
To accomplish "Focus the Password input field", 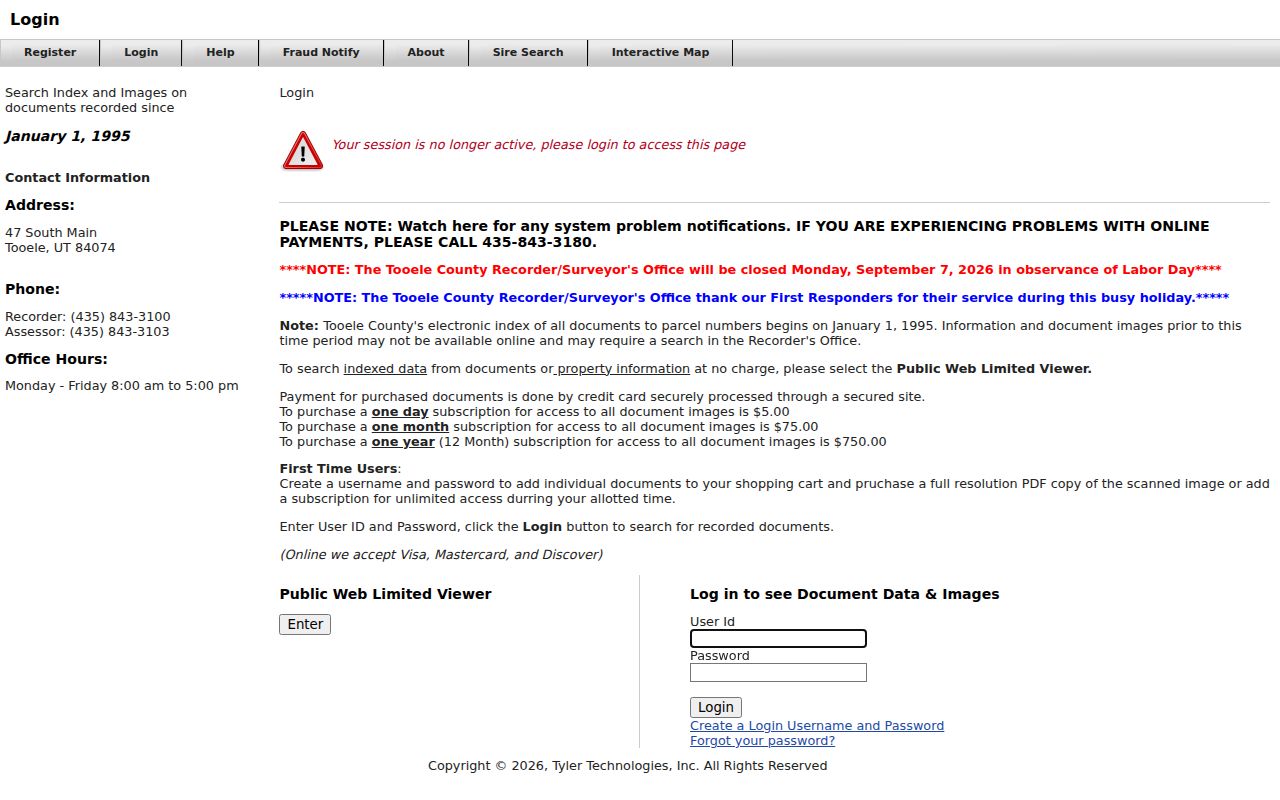I will pyautogui.click(x=778, y=673).
